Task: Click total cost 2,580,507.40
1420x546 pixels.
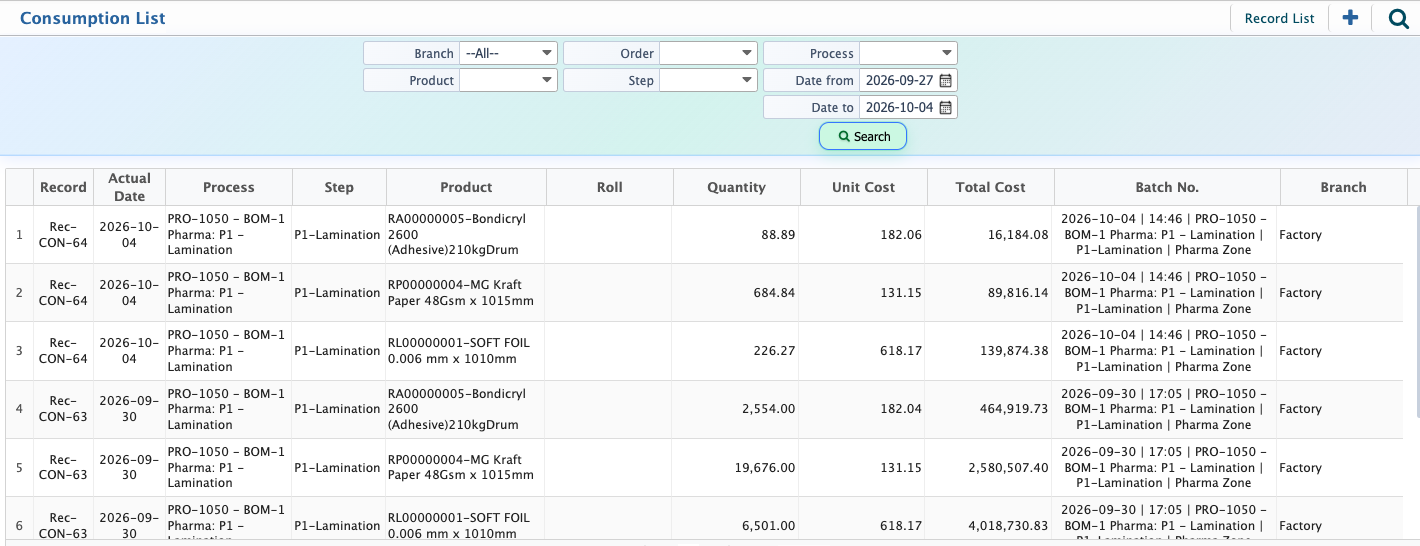Action: pyautogui.click(x=1007, y=468)
